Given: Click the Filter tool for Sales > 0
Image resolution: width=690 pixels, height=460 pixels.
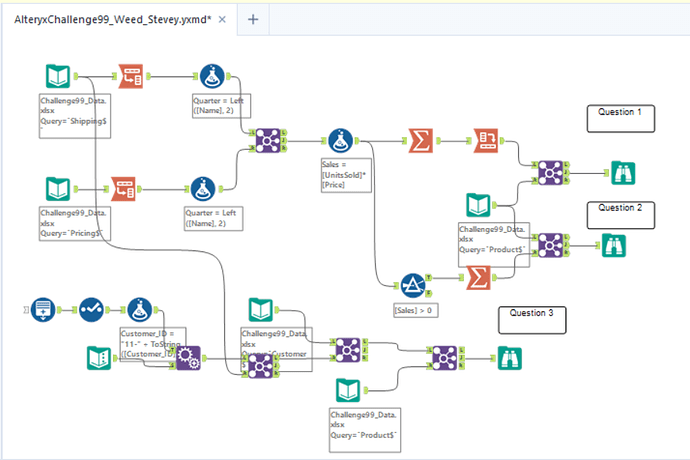Looking at the screenshot, I should click(413, 286).
